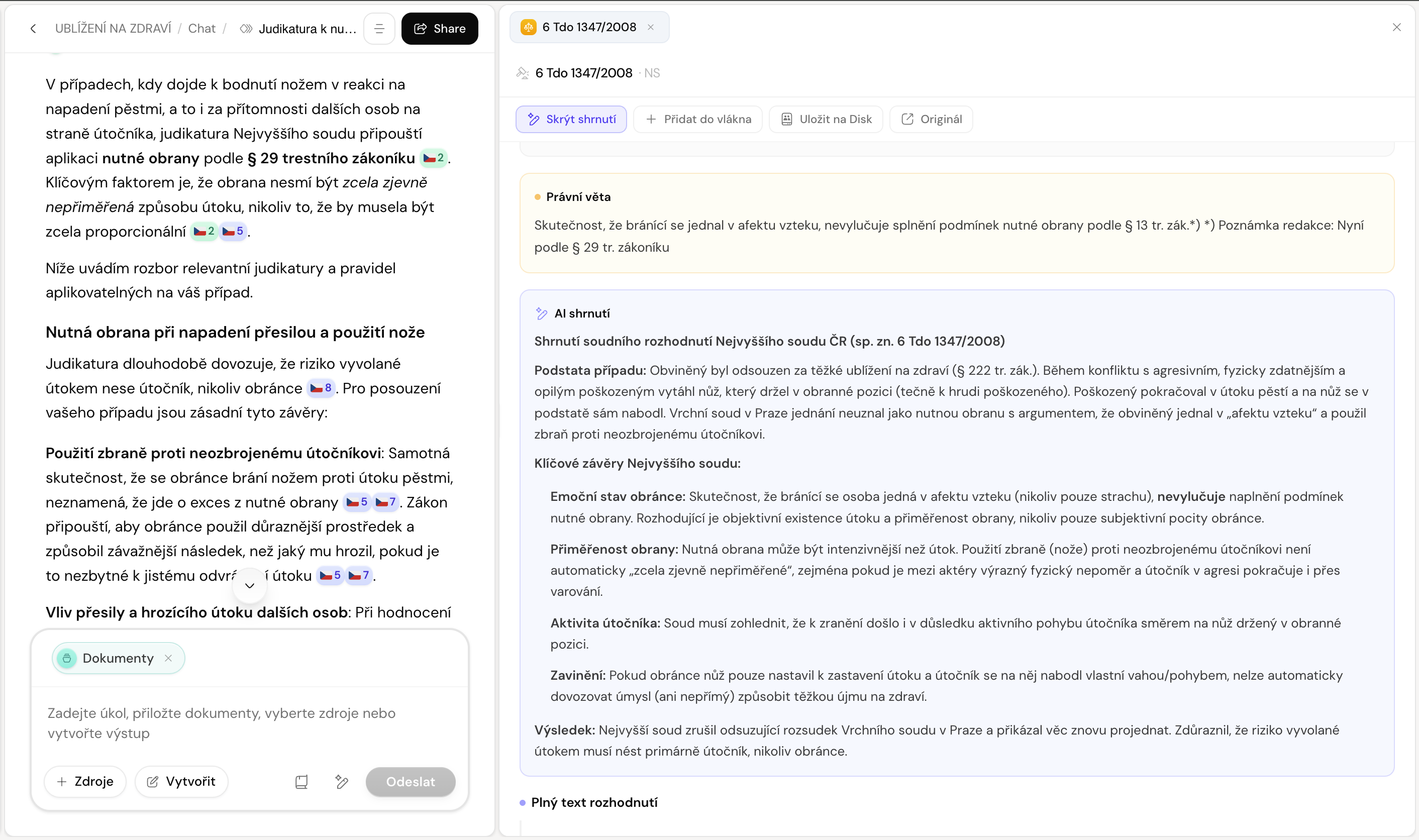Go back using the left chevron arrow
Viewport: 1419px width, 840px height.
(x=33, y=29)
